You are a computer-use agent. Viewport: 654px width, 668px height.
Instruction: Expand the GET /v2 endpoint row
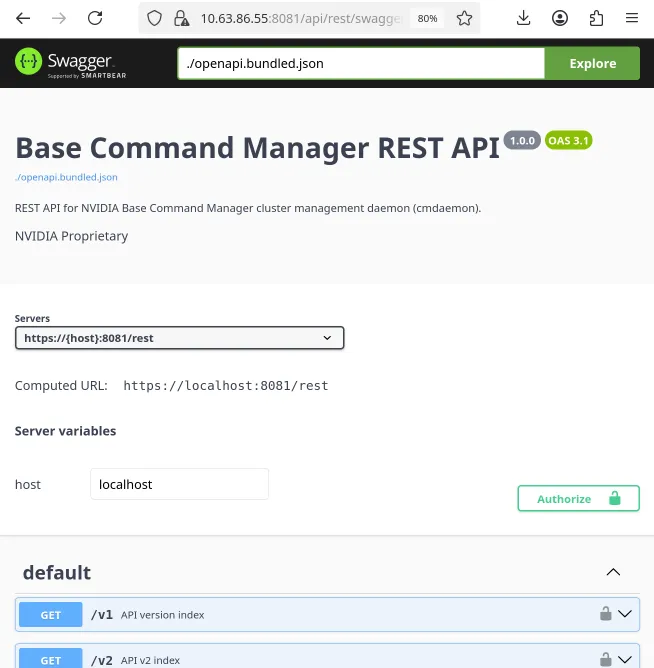[327, 656]
